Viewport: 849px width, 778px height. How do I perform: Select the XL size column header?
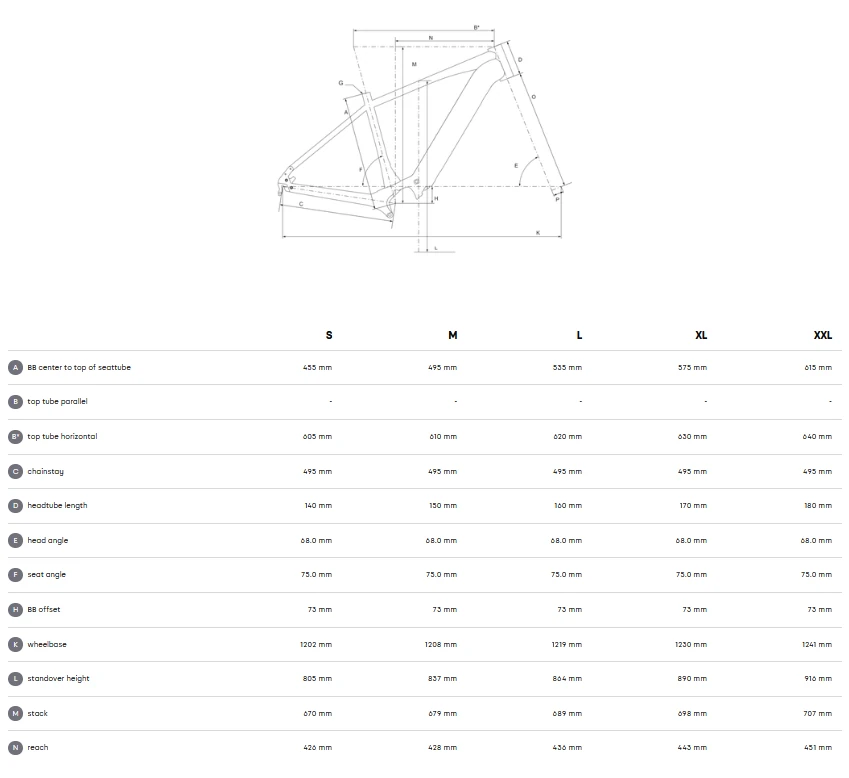(x=701, y=335)
